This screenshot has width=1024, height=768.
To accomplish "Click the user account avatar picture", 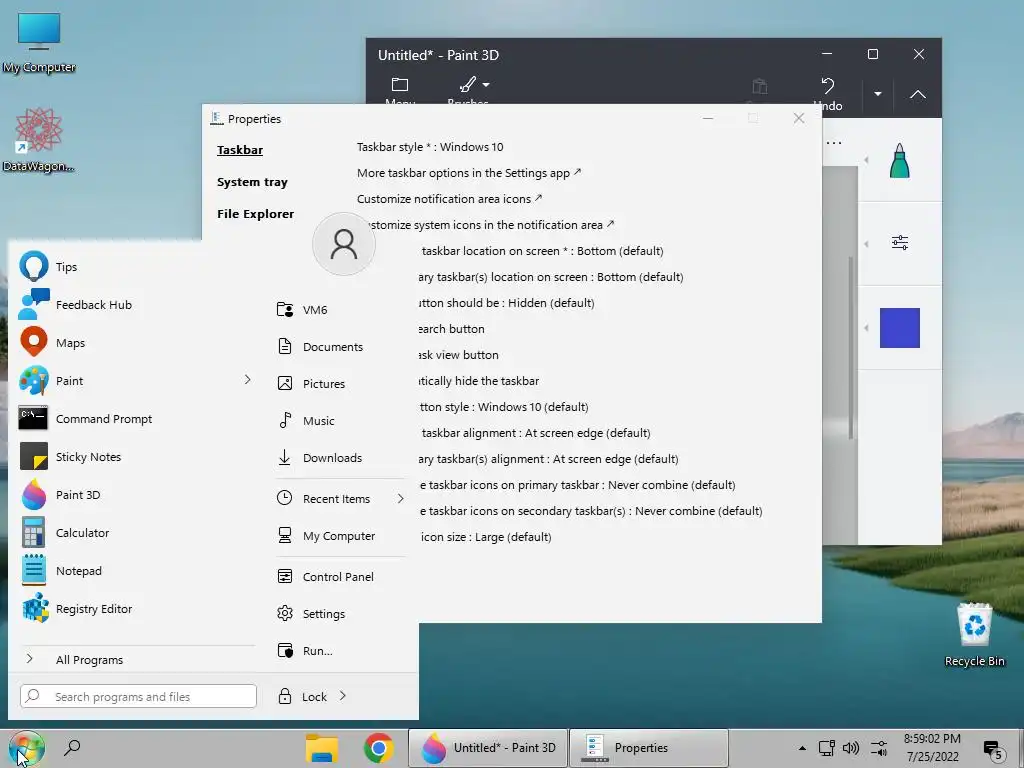I will tap(344, 244).
